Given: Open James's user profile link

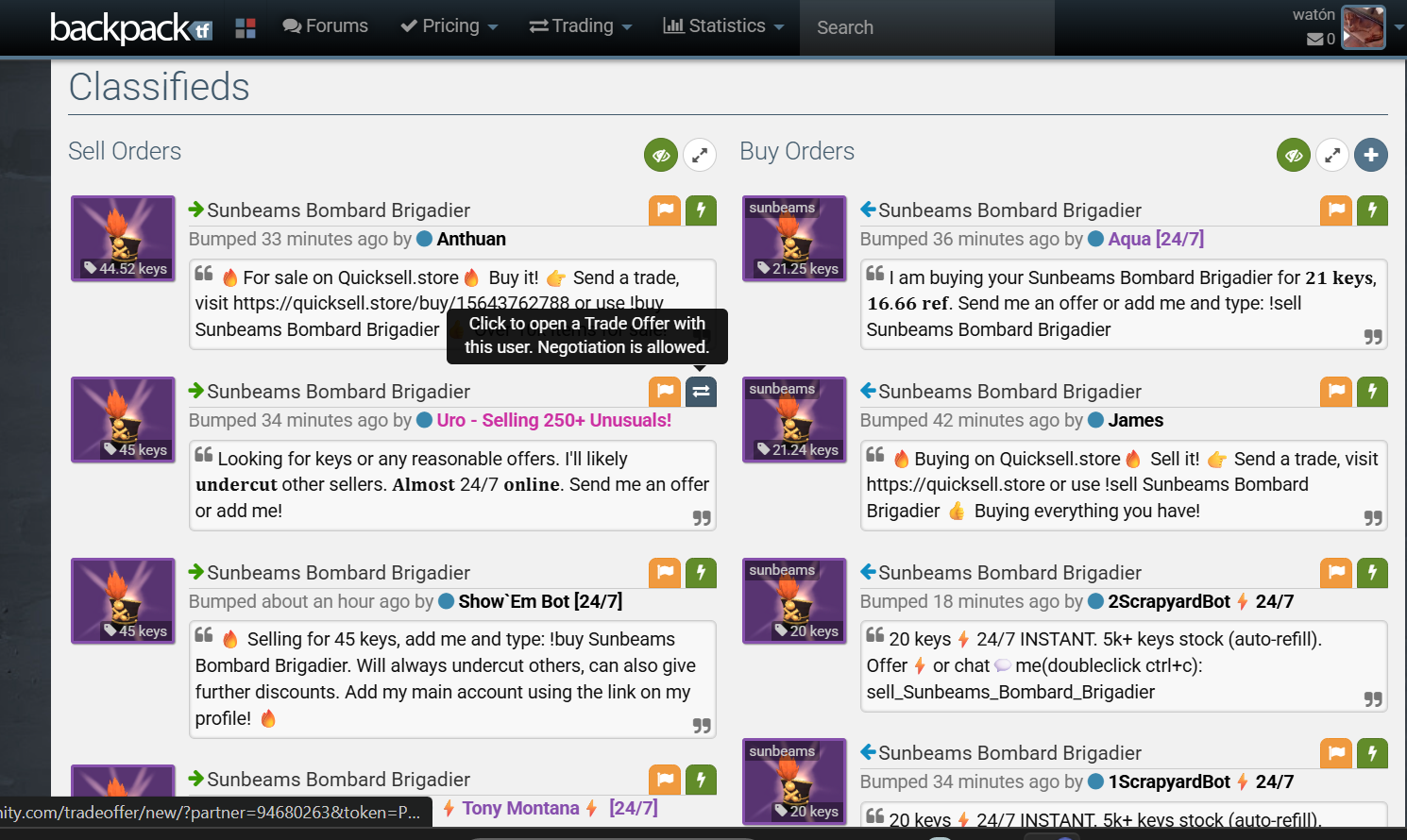Looking at the screenshot, I should click(1135, 420).
